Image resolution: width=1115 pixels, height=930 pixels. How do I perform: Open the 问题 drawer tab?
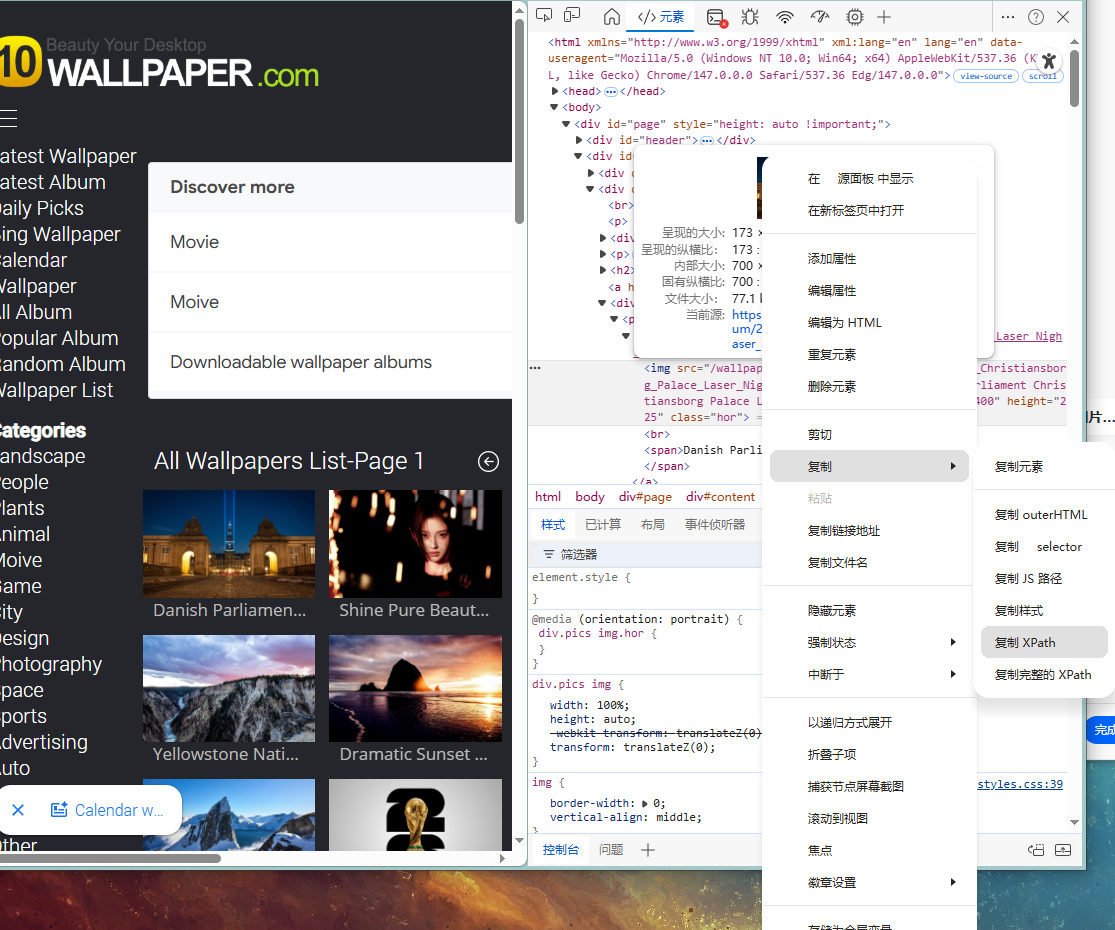click(611, 850)
